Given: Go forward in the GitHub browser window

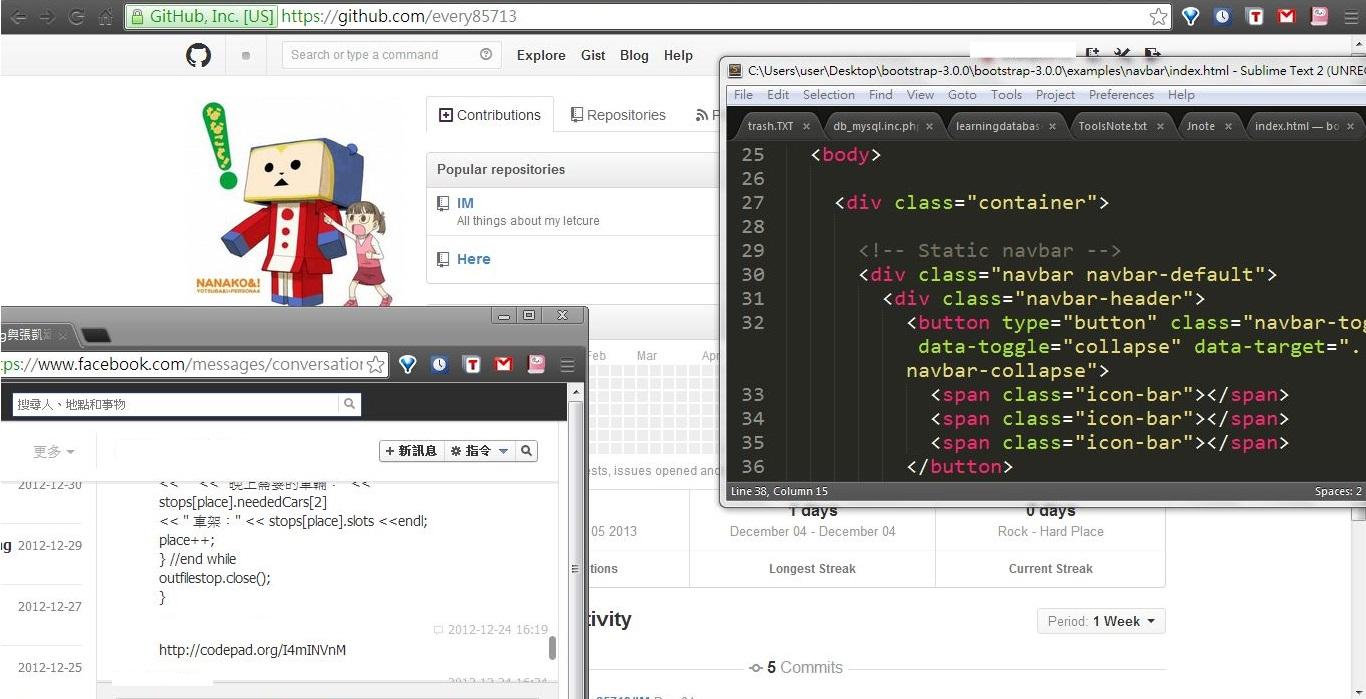Looking at the screenshot, I should (x=47, y=17).
